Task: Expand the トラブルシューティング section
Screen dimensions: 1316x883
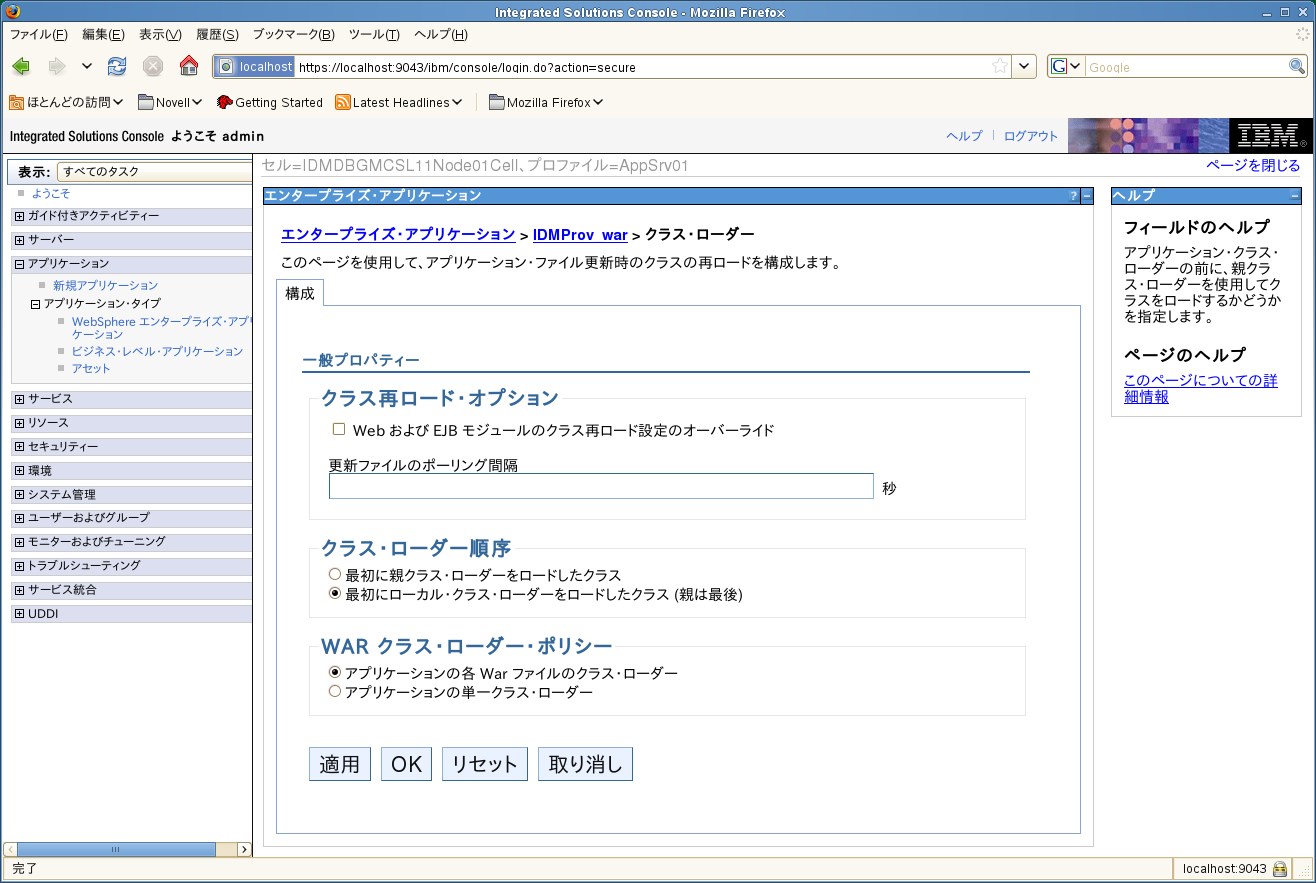Action: point(19,566)
